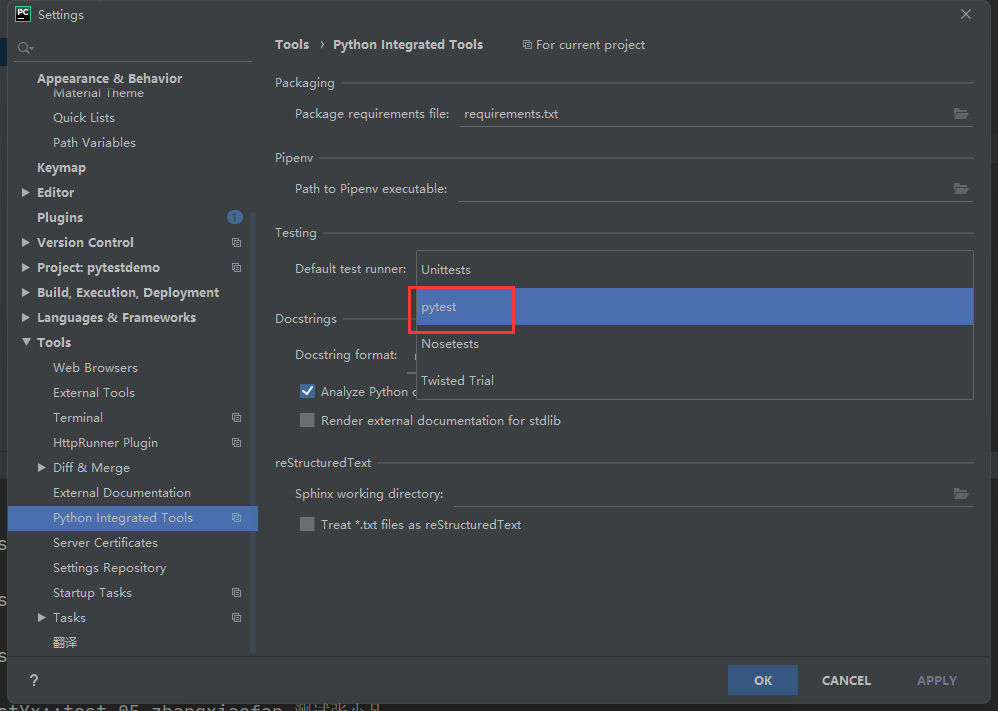This screenshot has width=998, height=711.
Task: Select pytest as default test runner
Action: (694, 306)
